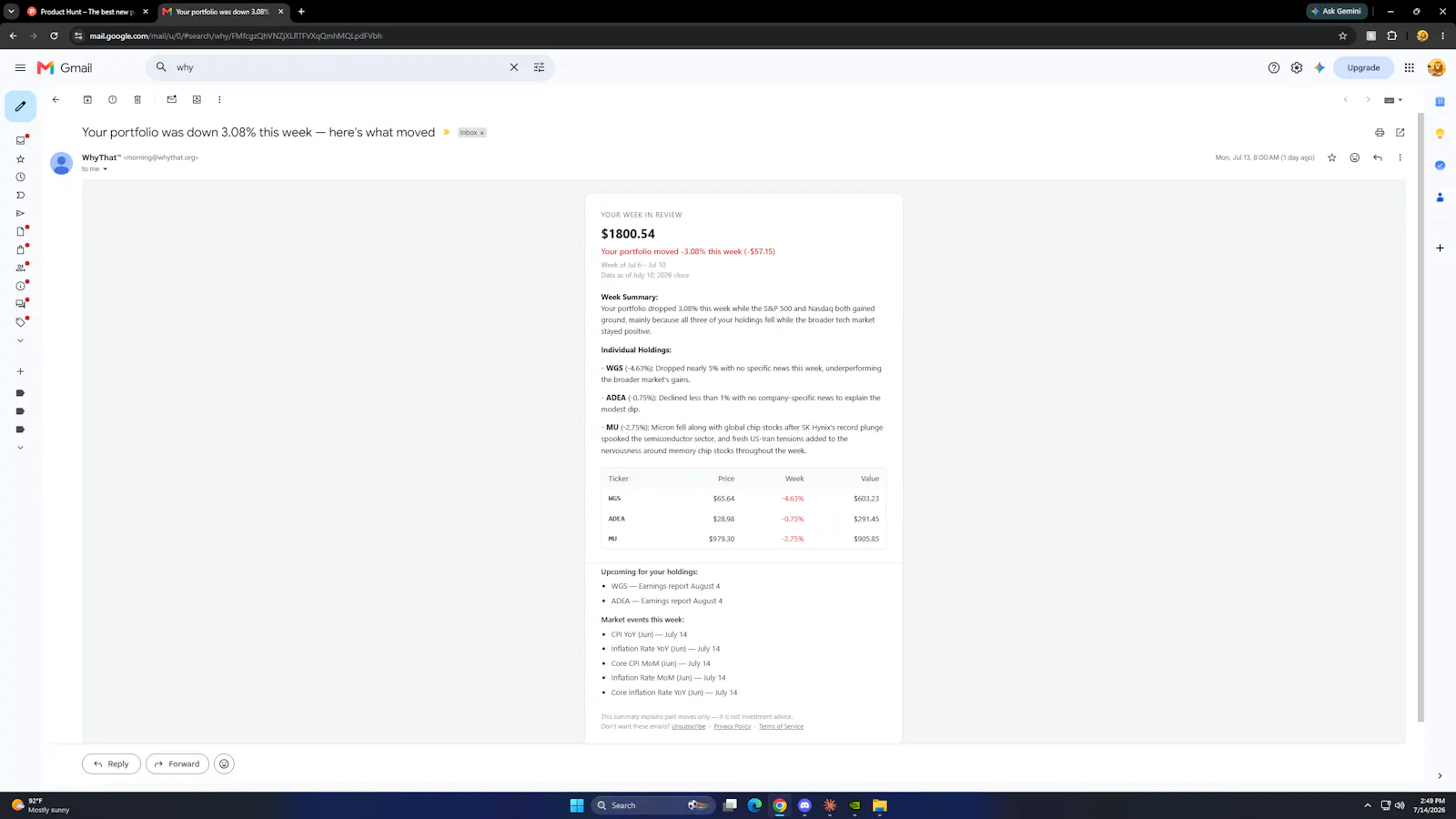Open the Updates info icon in the sidebar

point(20,286)
